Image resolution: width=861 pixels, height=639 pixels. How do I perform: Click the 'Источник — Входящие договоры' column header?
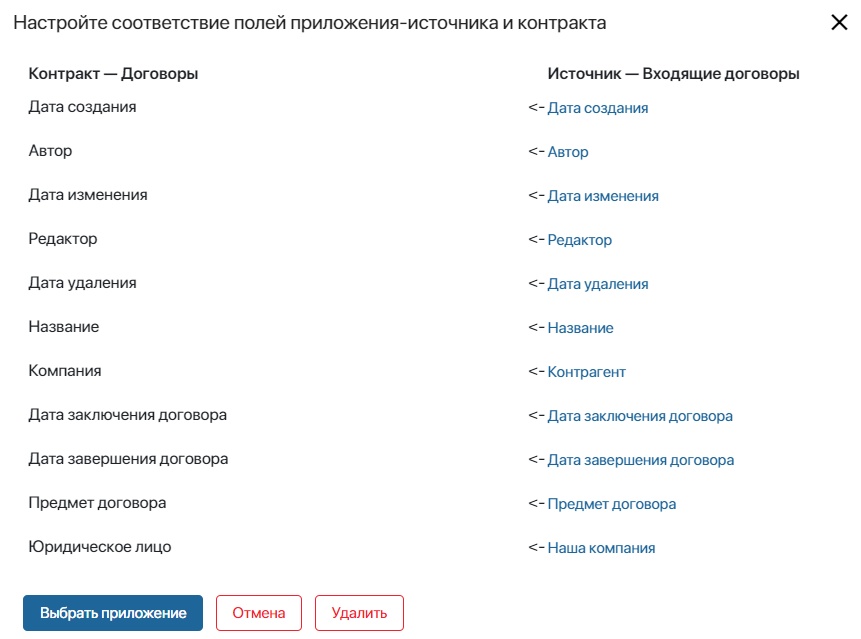click(673, 74)
